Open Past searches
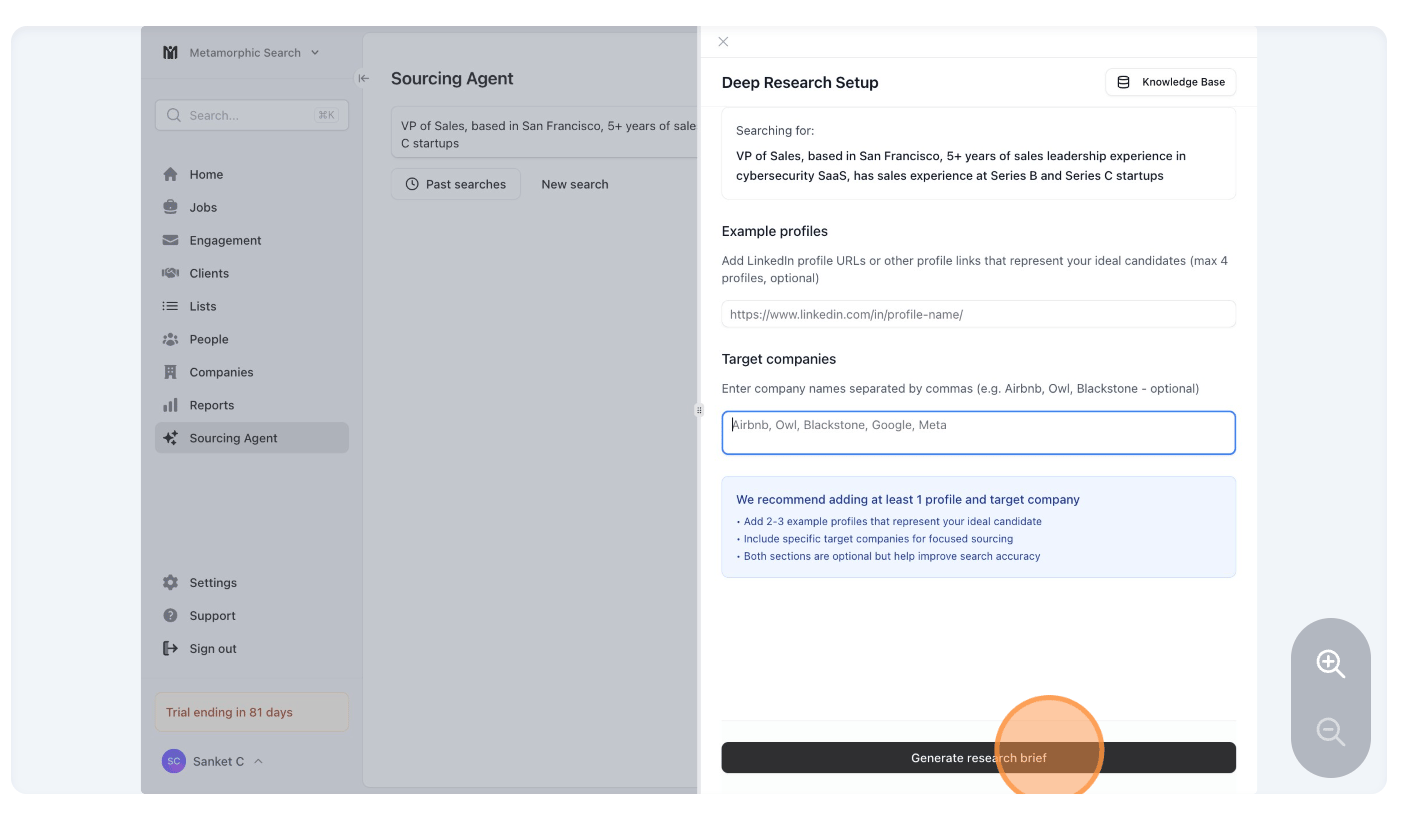The image size is (1402, 818). [x=456, y=184]
